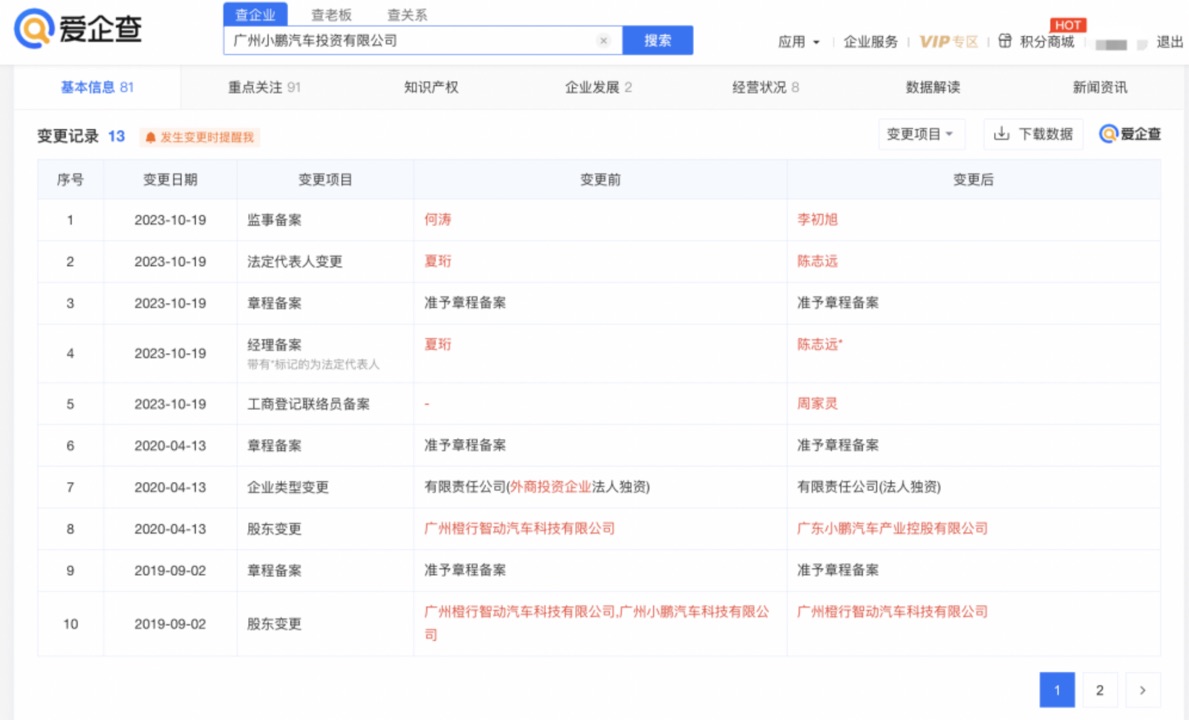
Task: Go to page 2 of change records
Action: click(1100, 690)
